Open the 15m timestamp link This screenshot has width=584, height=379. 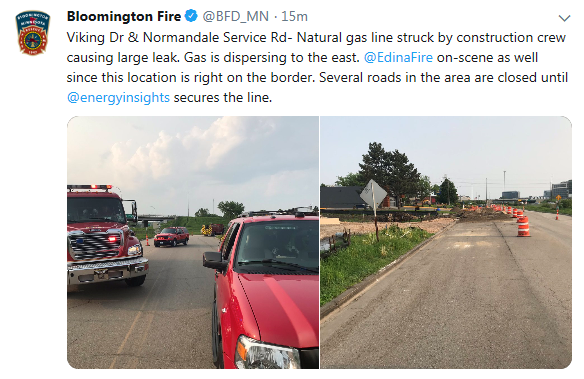[294, 16]
